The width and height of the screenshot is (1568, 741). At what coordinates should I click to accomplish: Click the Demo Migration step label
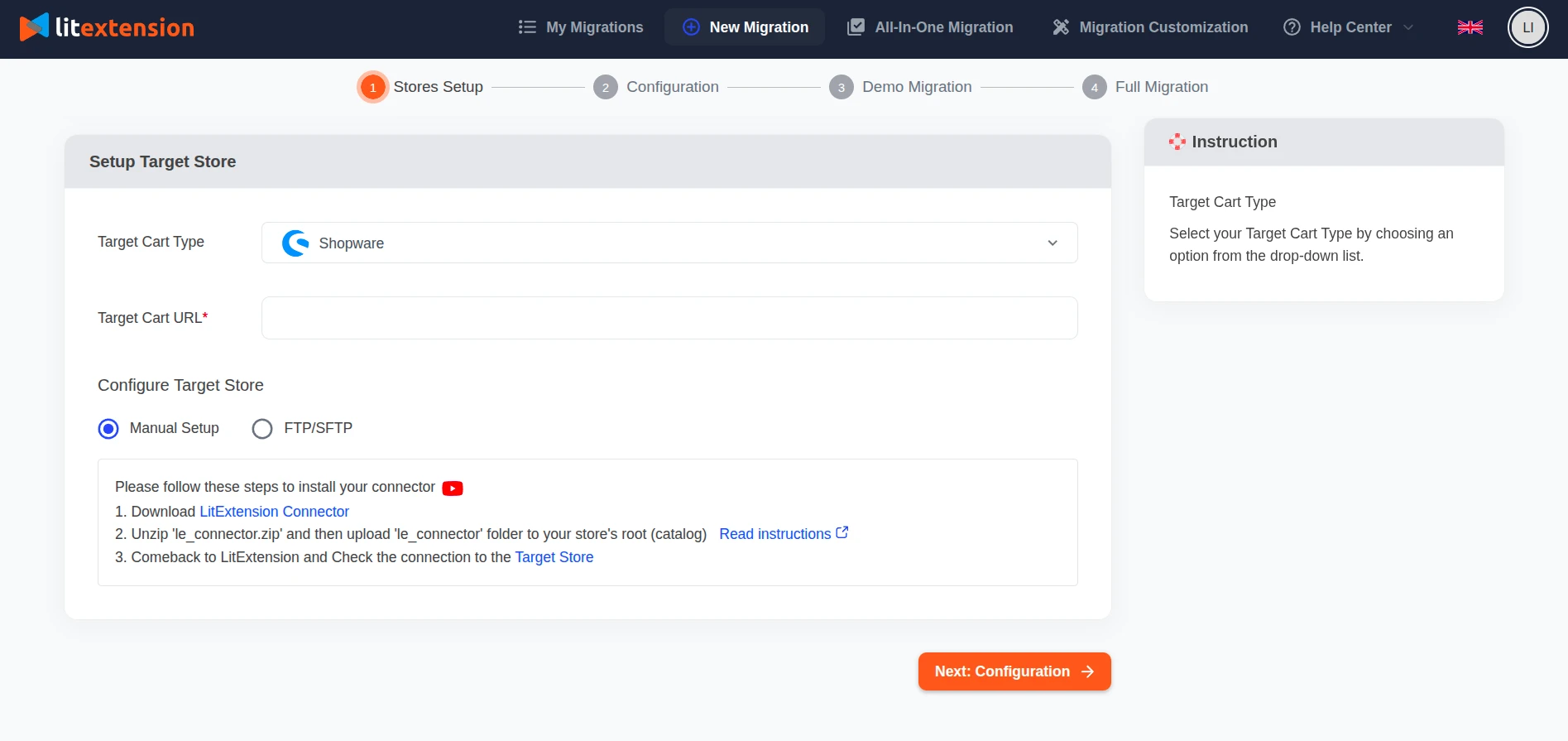pyautogui.click(x=917, y=87)
